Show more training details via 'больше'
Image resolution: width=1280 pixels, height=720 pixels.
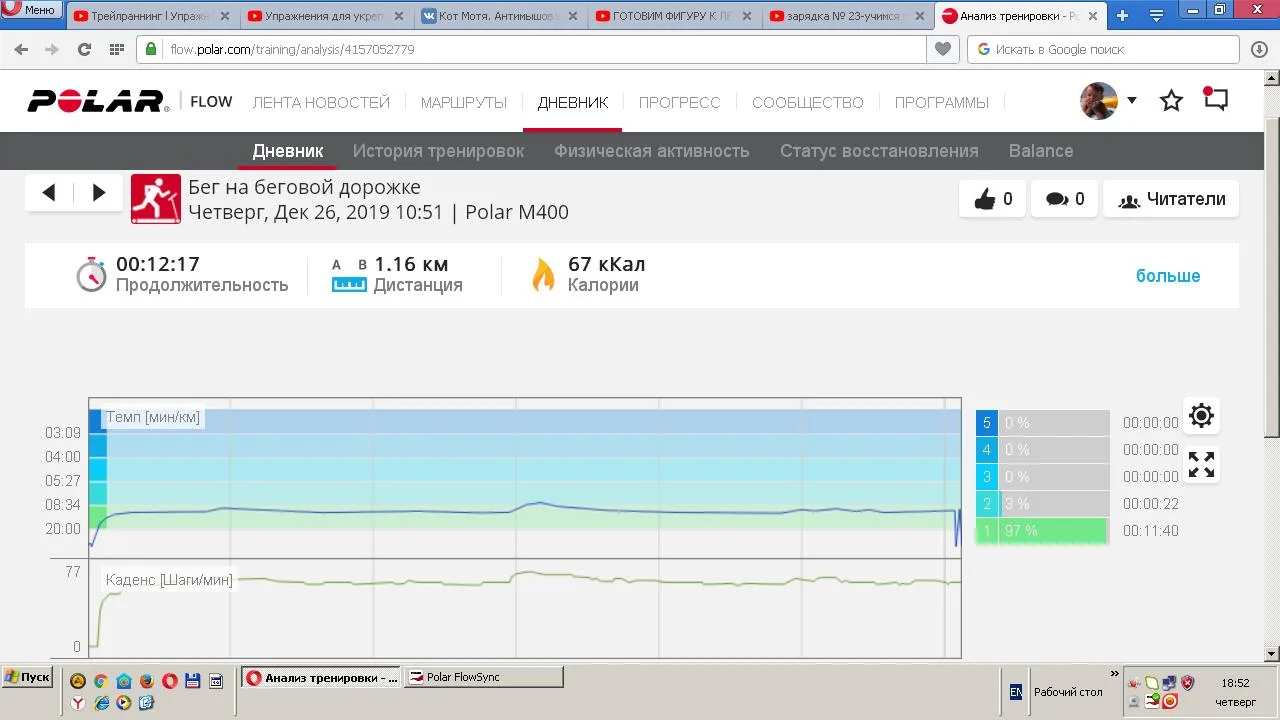(x=1168, y=276)
